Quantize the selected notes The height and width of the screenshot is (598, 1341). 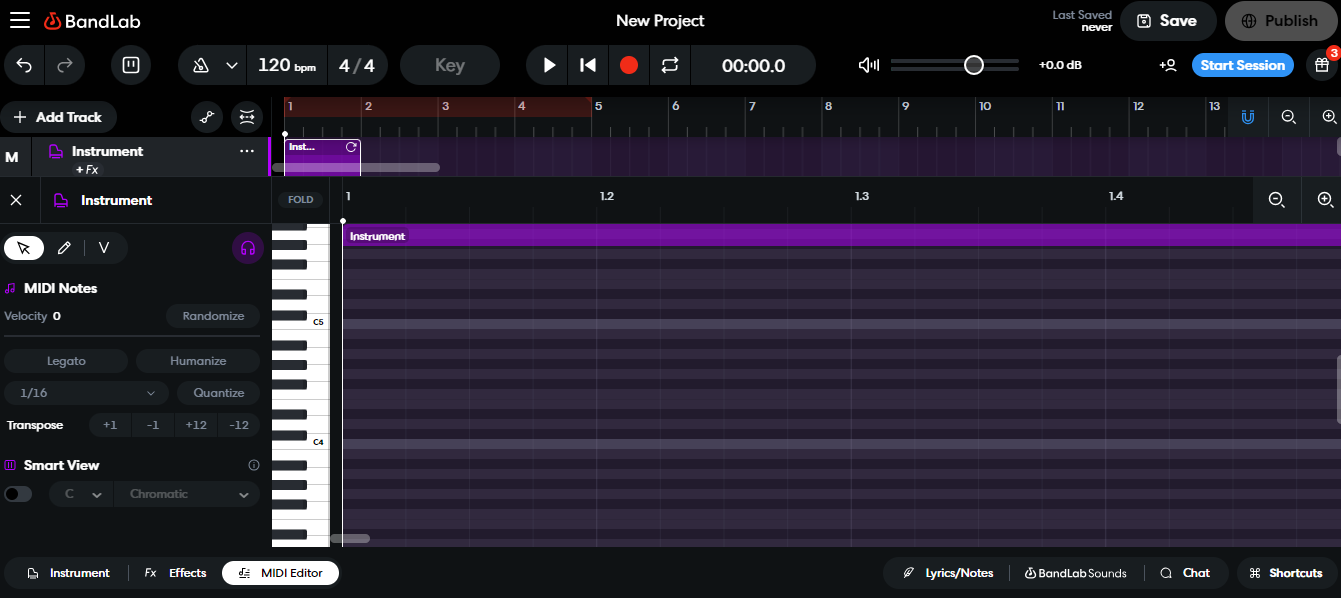(219, 393)
